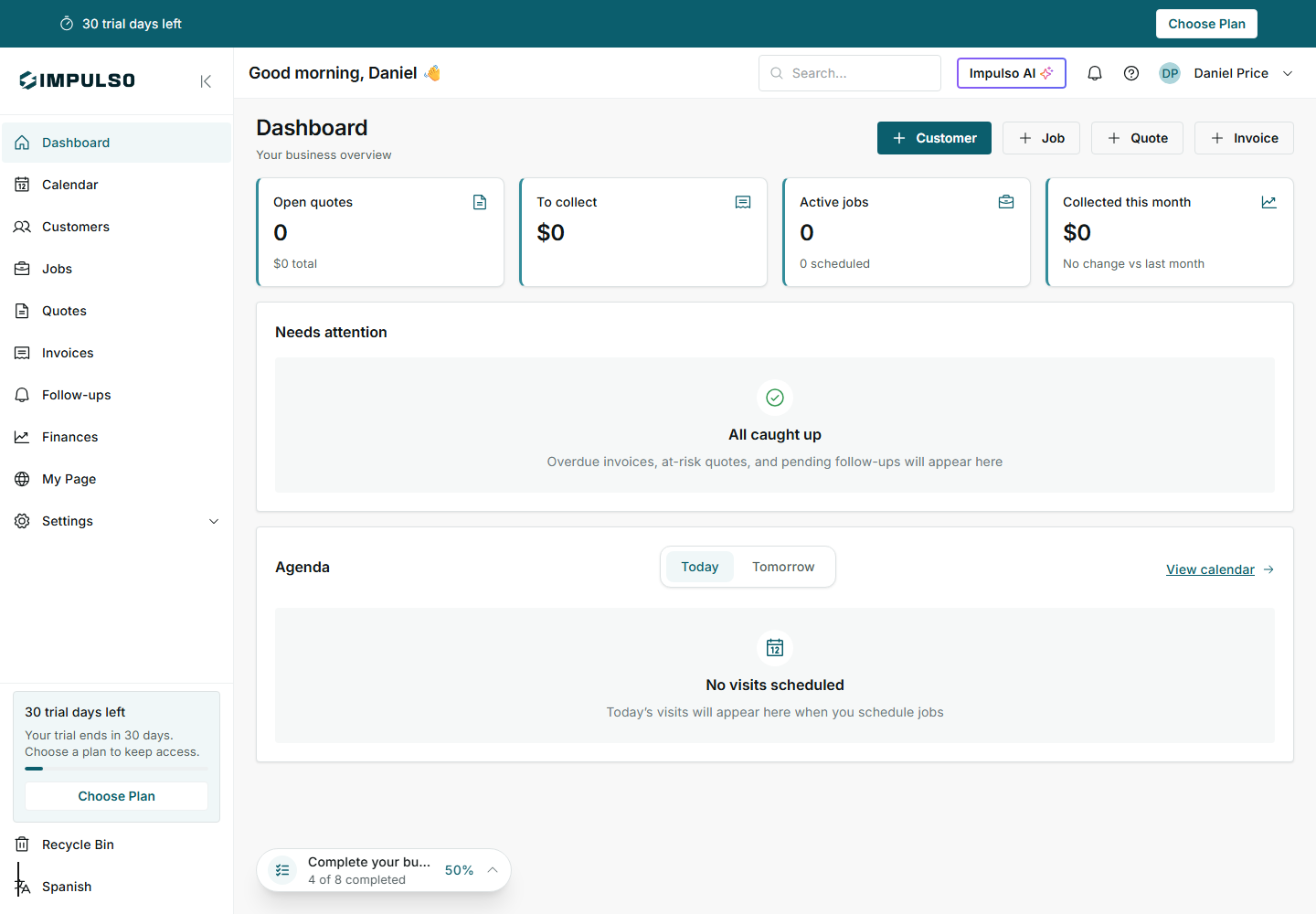Create a new Job
The height and width of the screenshot is (914, 1316).
(1041, 138)
